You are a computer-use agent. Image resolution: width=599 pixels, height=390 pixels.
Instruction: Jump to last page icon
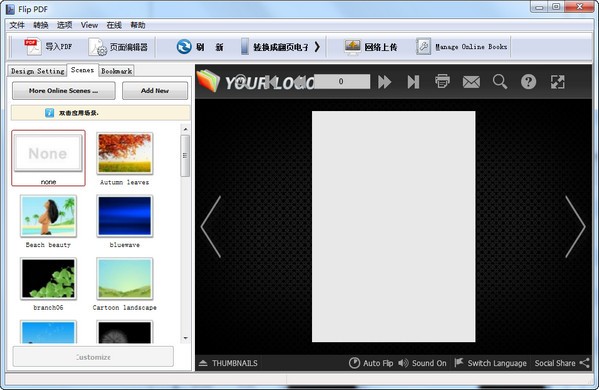point(413,82)
